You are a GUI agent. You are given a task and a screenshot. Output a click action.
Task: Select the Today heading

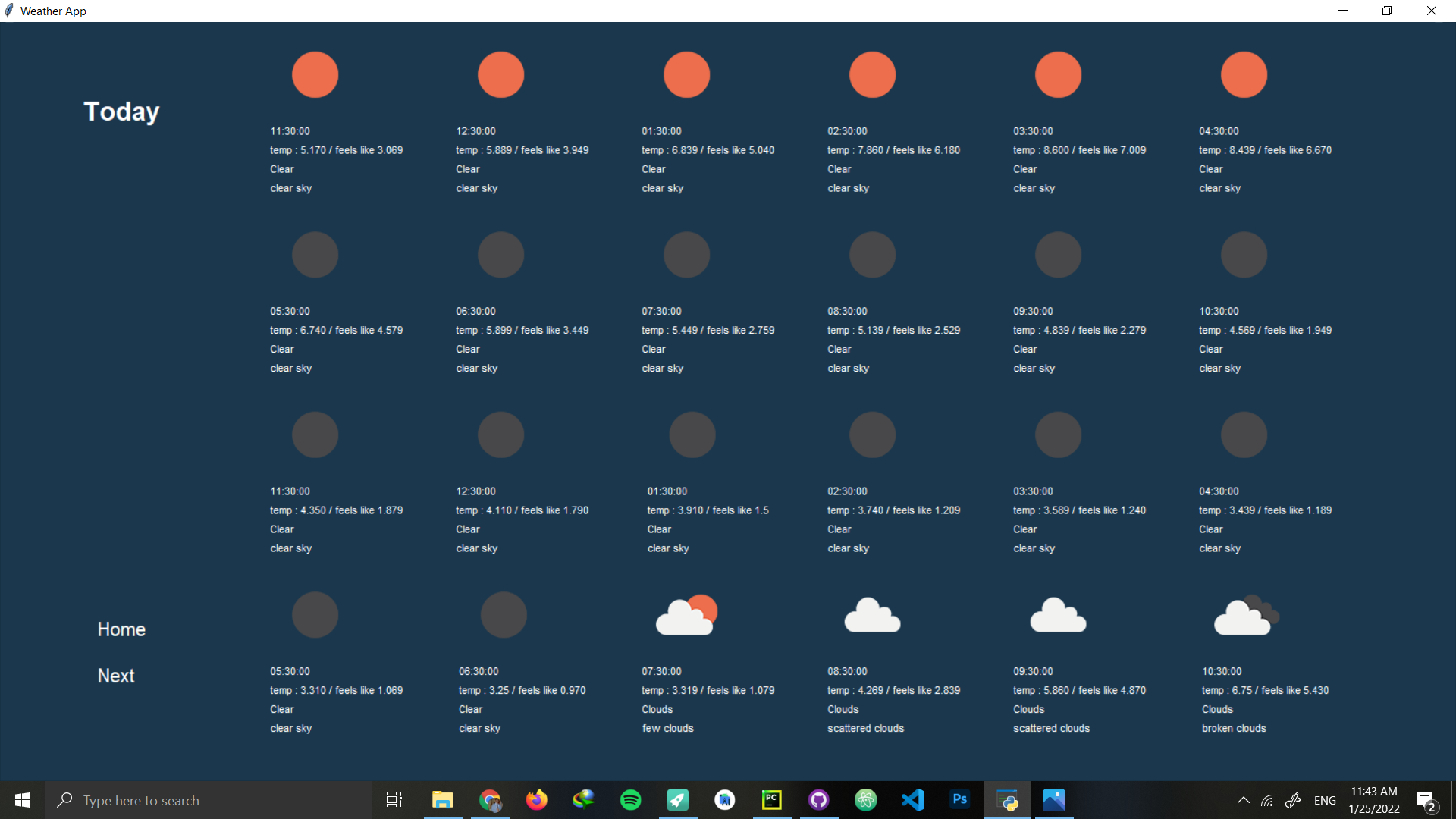pos(121,111)
